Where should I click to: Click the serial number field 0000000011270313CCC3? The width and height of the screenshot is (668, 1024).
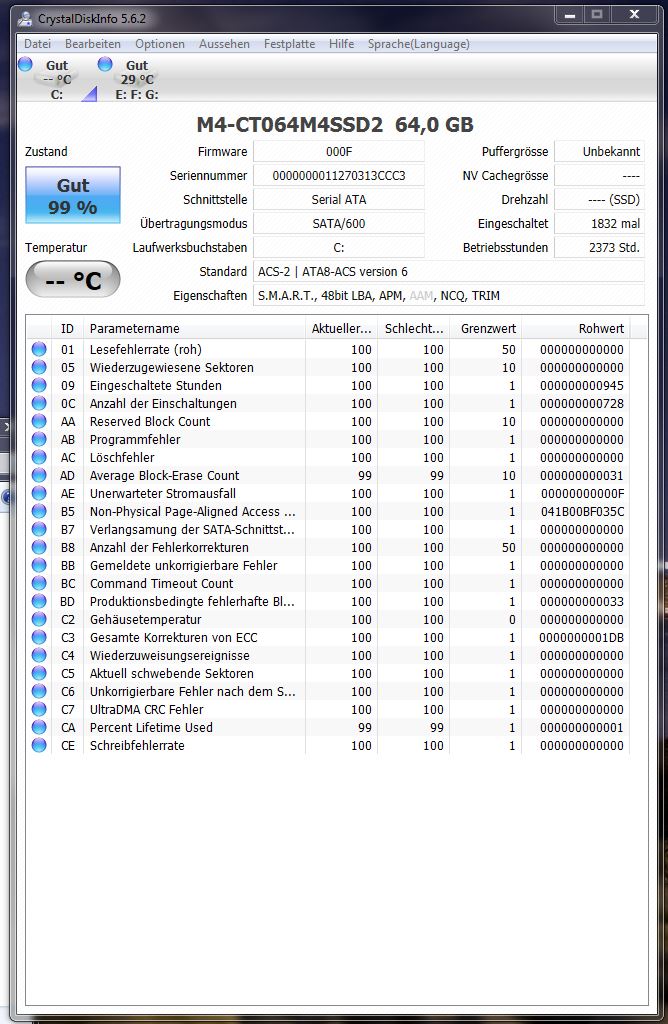(x=339, y=176)
